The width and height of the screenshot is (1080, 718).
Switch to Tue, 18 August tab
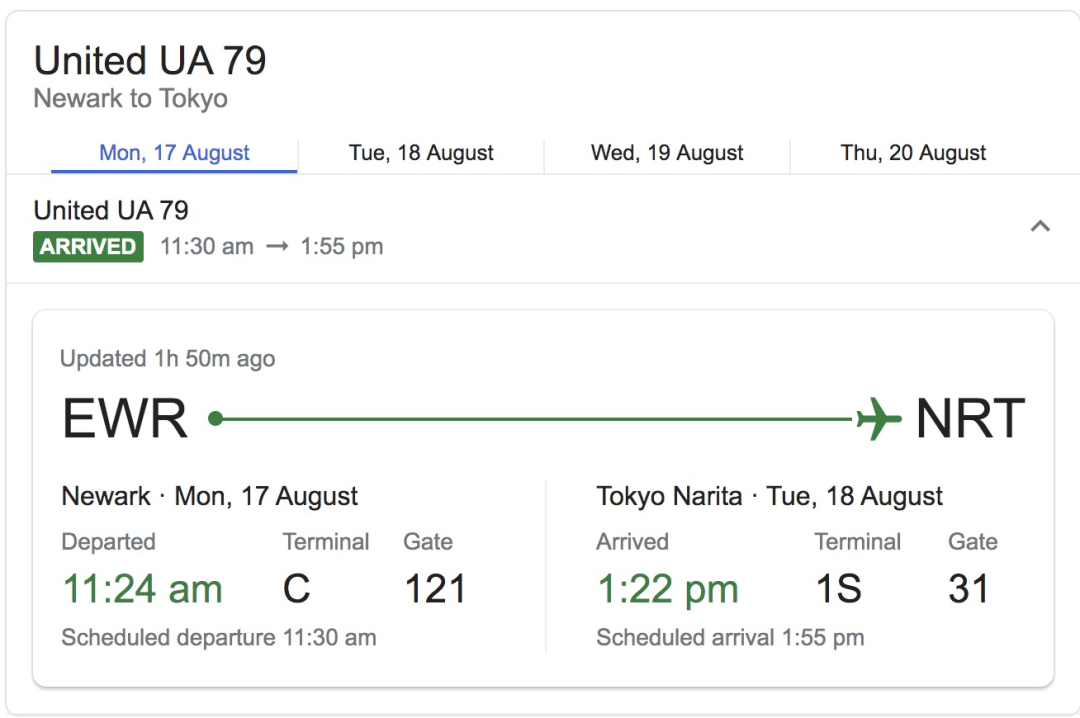pyautogui.click(x=421, y=153)
